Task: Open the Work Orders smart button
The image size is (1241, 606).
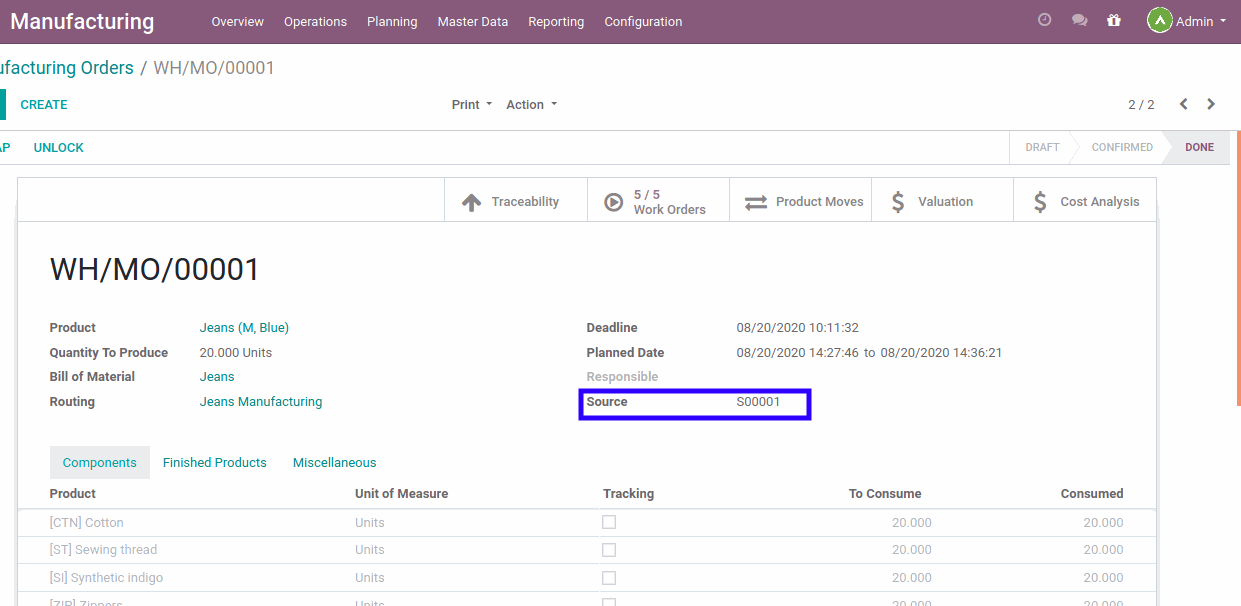Action: [x=658, y=200]
